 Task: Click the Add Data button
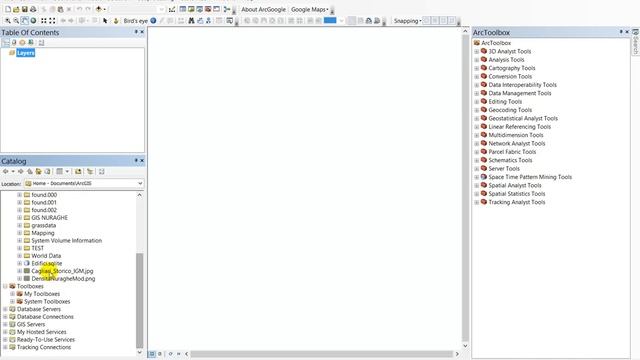(x=98, y=9)
